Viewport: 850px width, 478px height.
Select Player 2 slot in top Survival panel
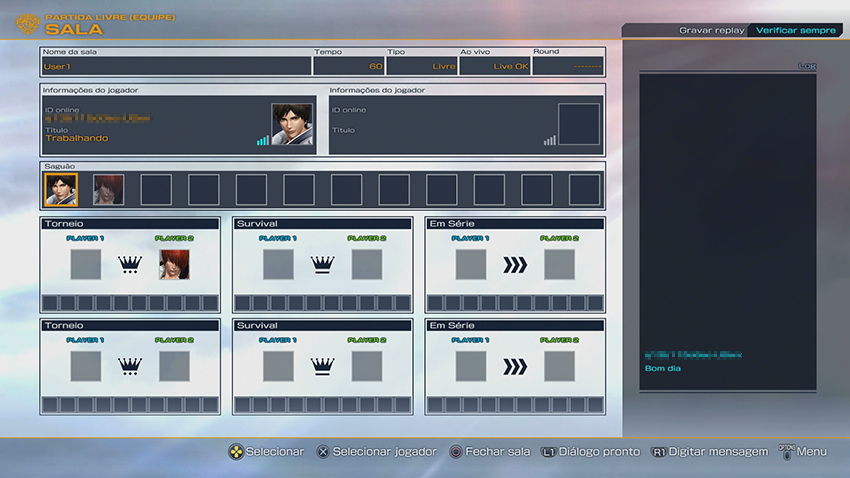pos(367,264)
